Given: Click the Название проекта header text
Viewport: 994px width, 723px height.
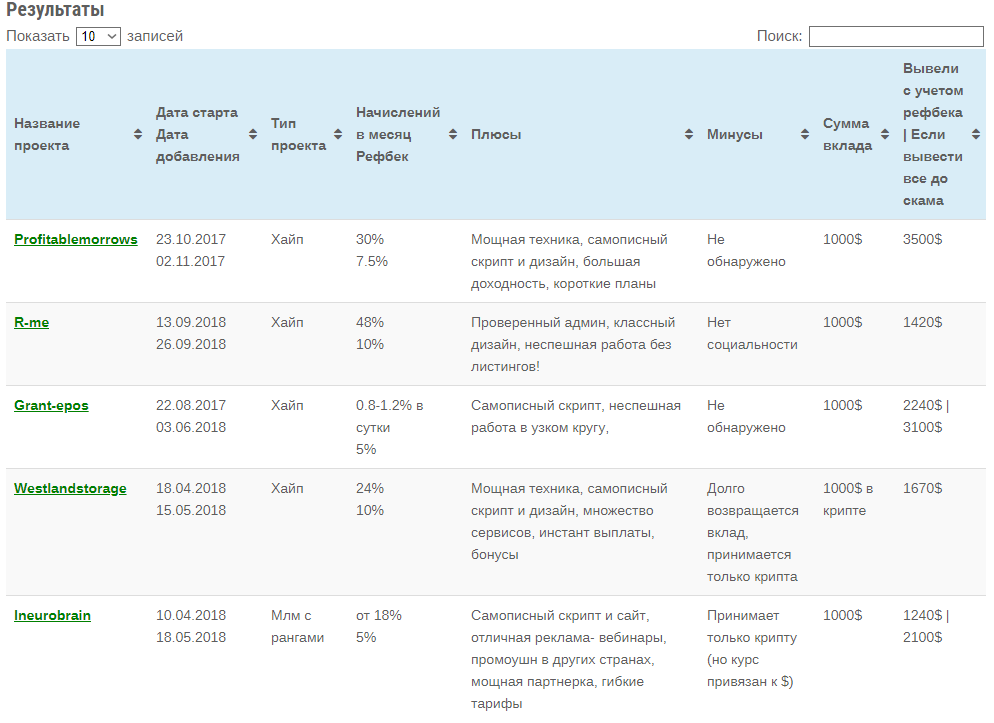Looking at the screenshot, I should point(47,134).
